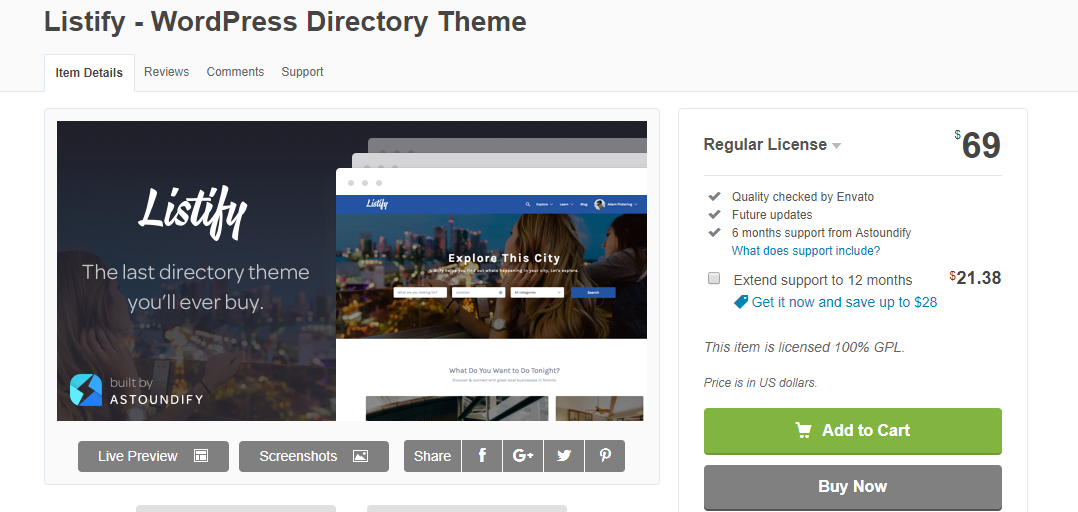View theme Screenshots
This screenshot has height=512, width=1078.
tap(314, 456)
